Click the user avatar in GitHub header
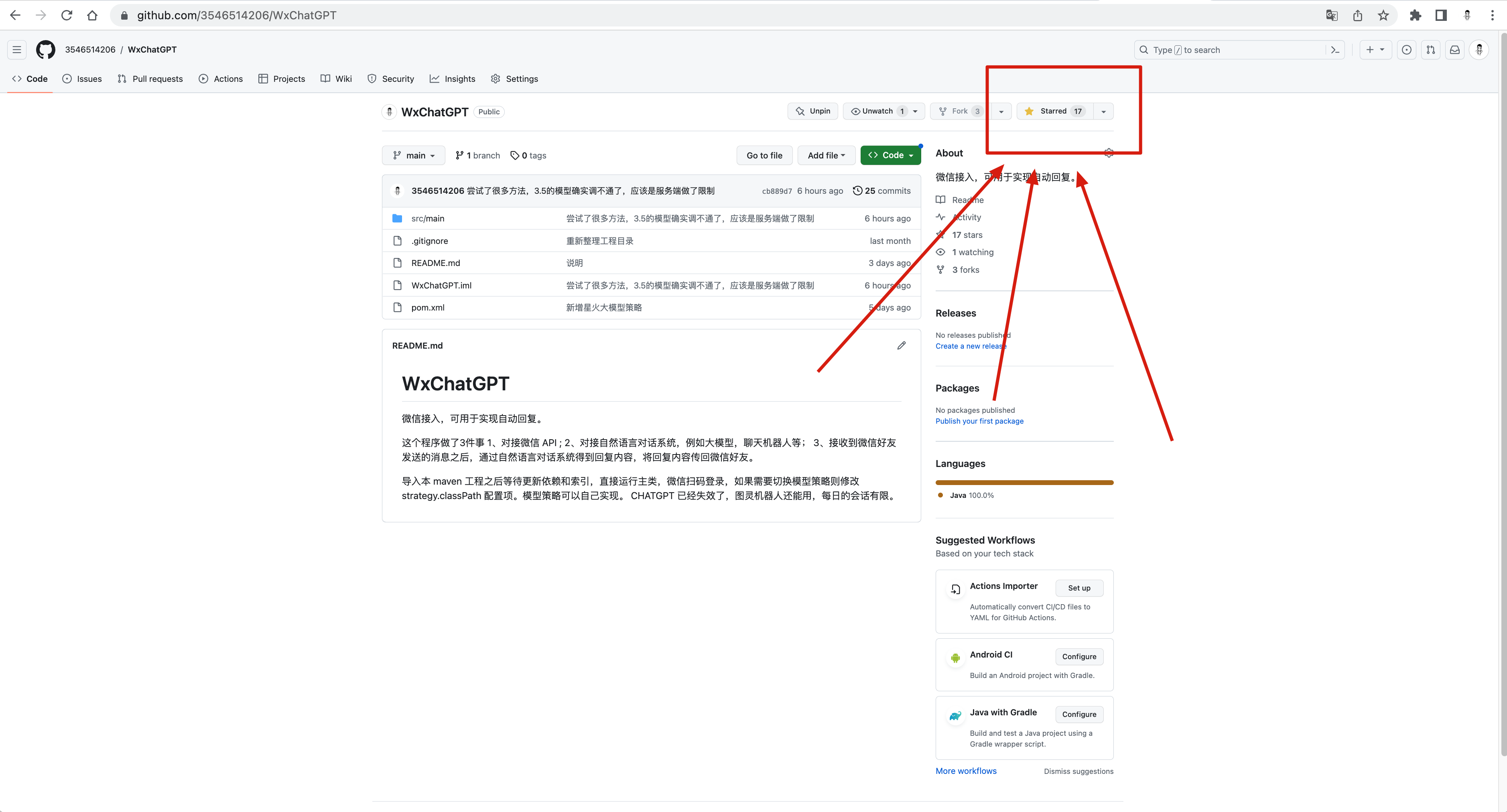1507x812 pixels. 1479,50
